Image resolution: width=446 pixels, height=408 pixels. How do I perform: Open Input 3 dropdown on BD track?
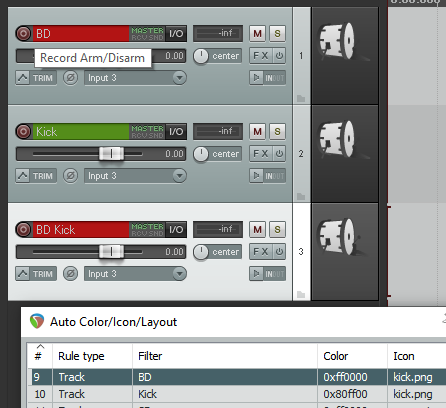[135, 78]
